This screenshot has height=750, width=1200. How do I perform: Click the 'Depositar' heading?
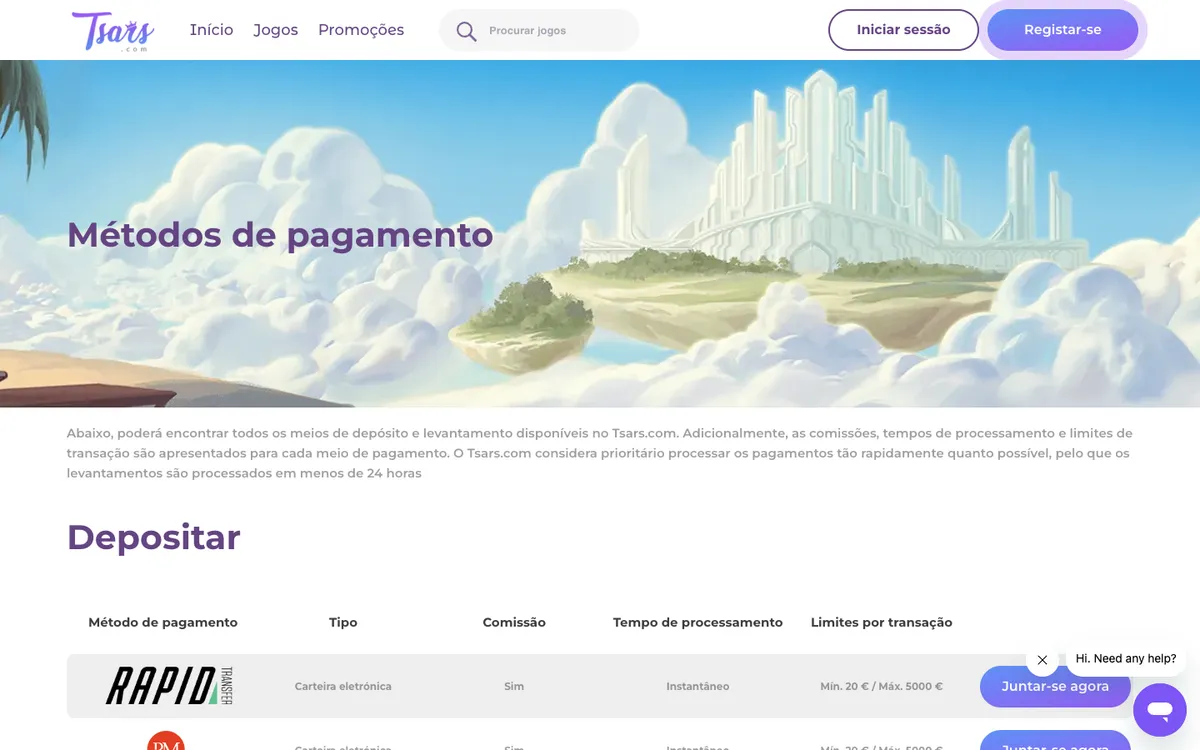pyautogui.click(x=154, y=537)
